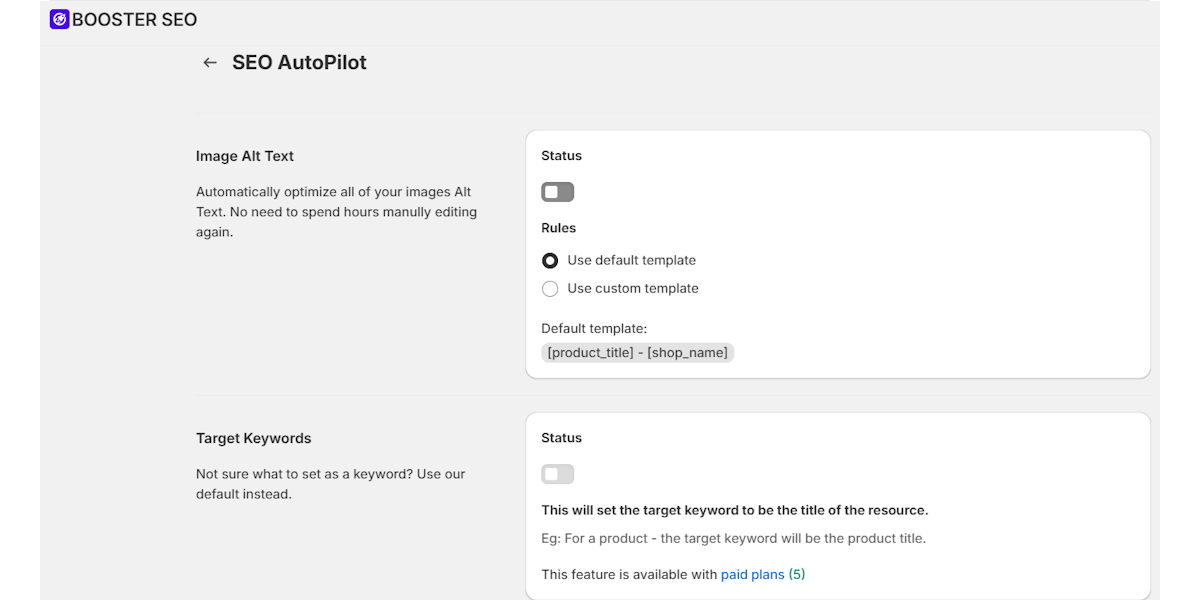
Task: Click the Status label in Image Alt Text card
Action: (x=561, y=155)
